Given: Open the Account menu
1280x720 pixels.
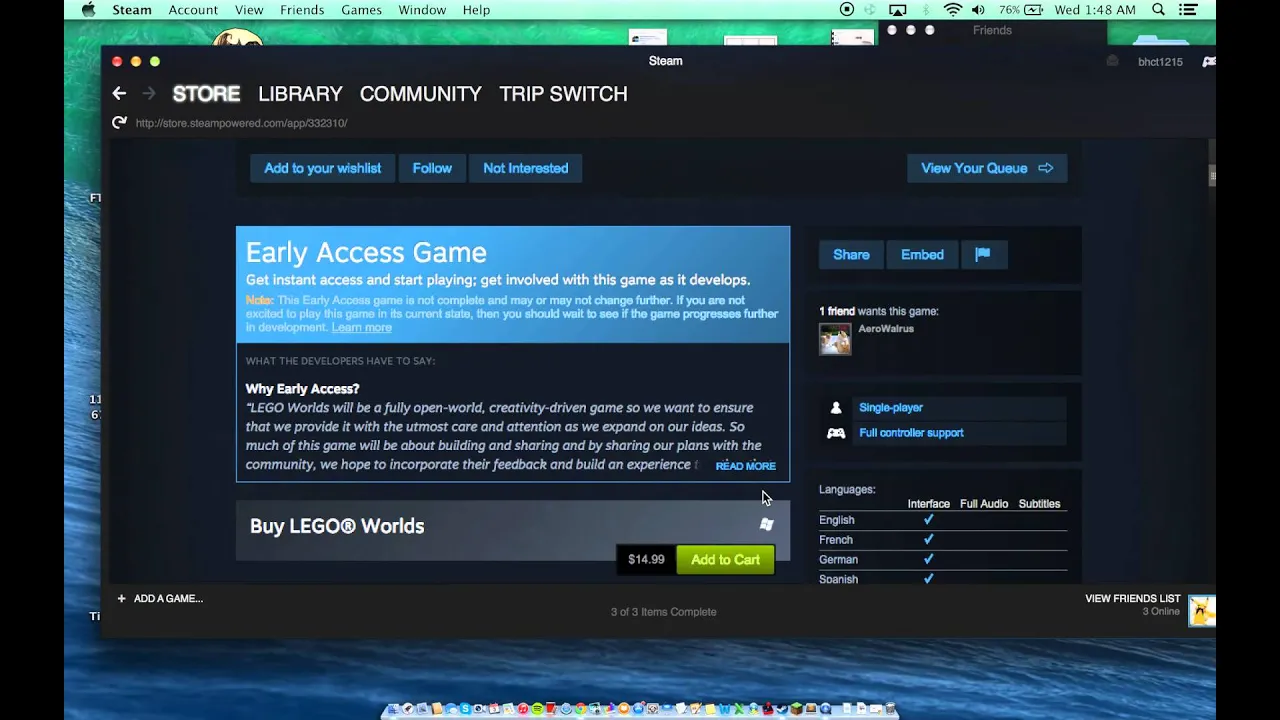Looking at the screenshot, I should click(x=193, y=10).
